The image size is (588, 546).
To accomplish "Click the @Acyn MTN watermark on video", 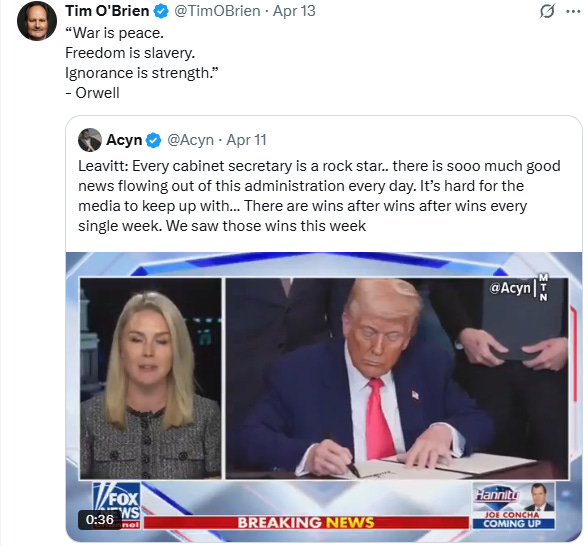I will click(x=519, y=288).
